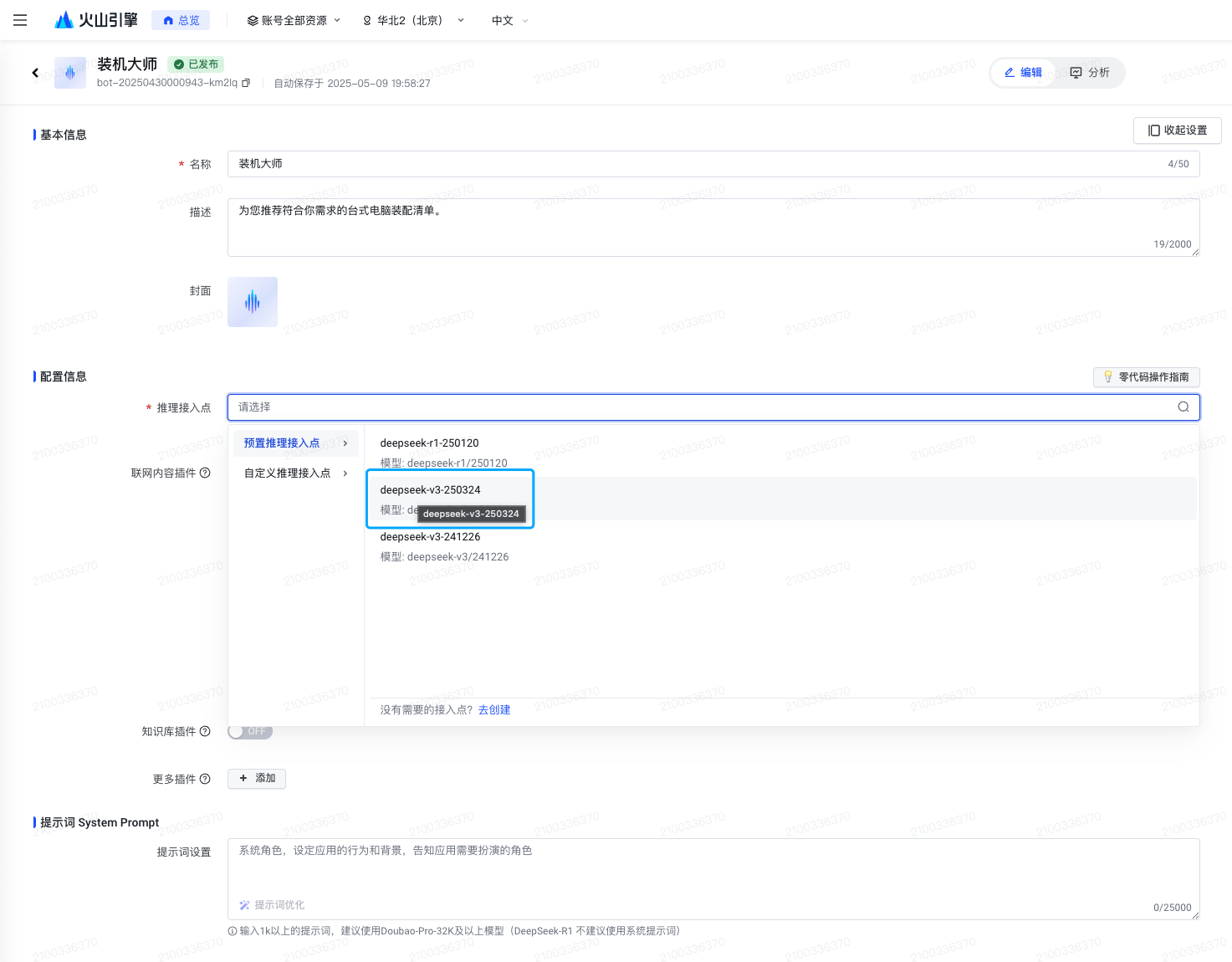This screenshot has width=1232, height=962.
Task: Choose deepseek-v3-241226 endpoint
Action: (x=782, y=546)
